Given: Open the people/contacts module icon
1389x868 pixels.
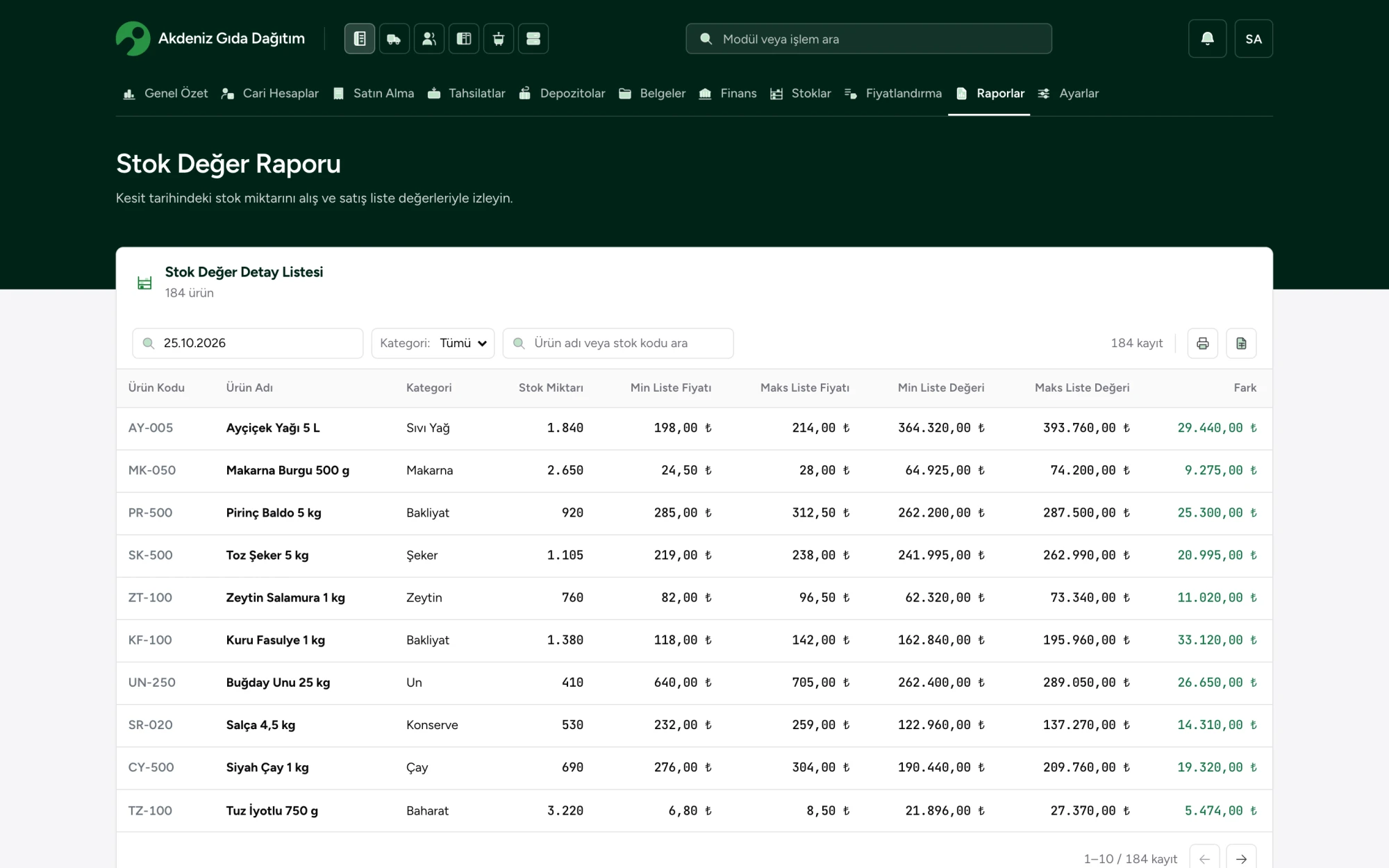Looking at the screenshot, I should pyautogui.click(x=429, y=39).
